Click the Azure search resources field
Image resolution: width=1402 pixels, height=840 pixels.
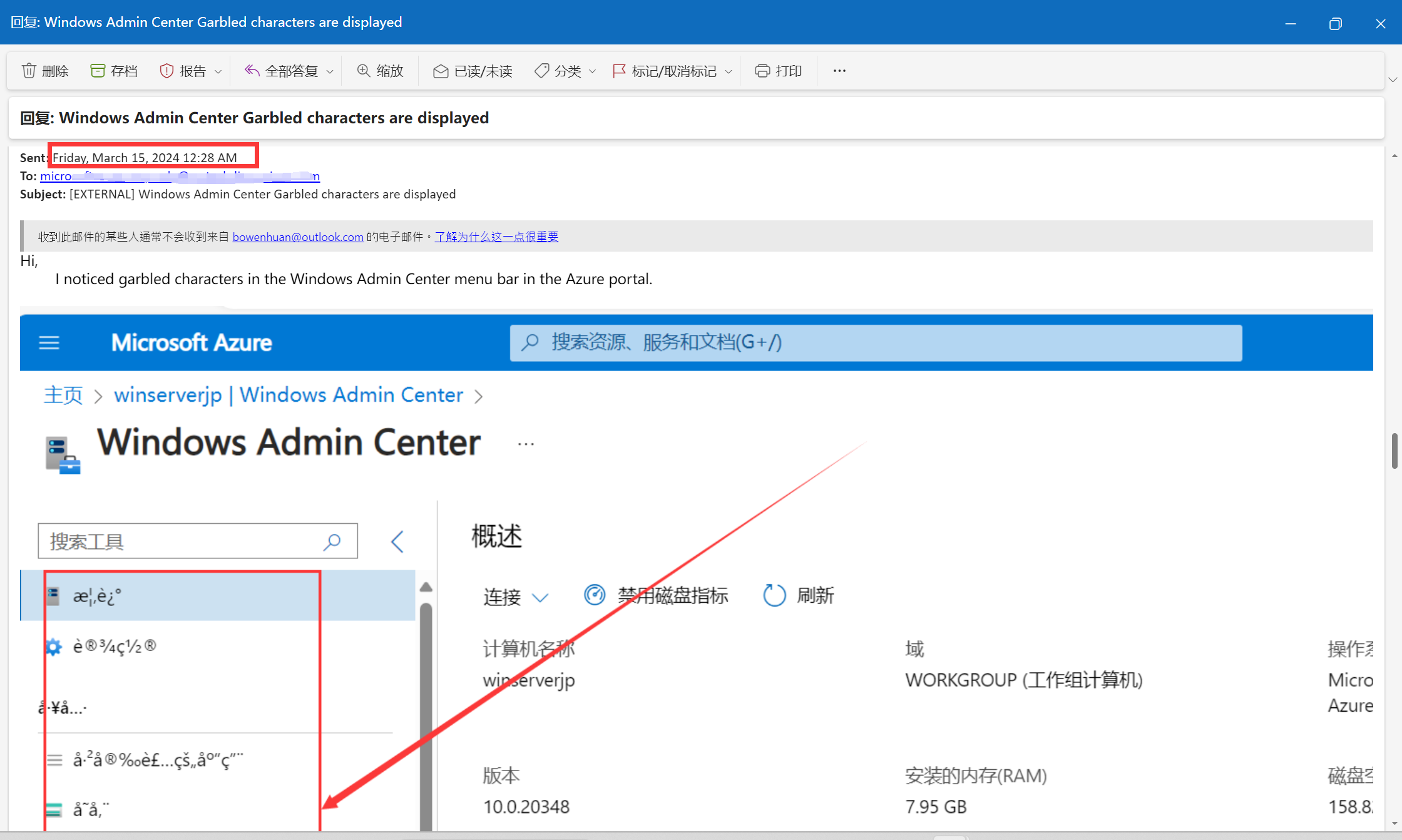pos(876,343)
